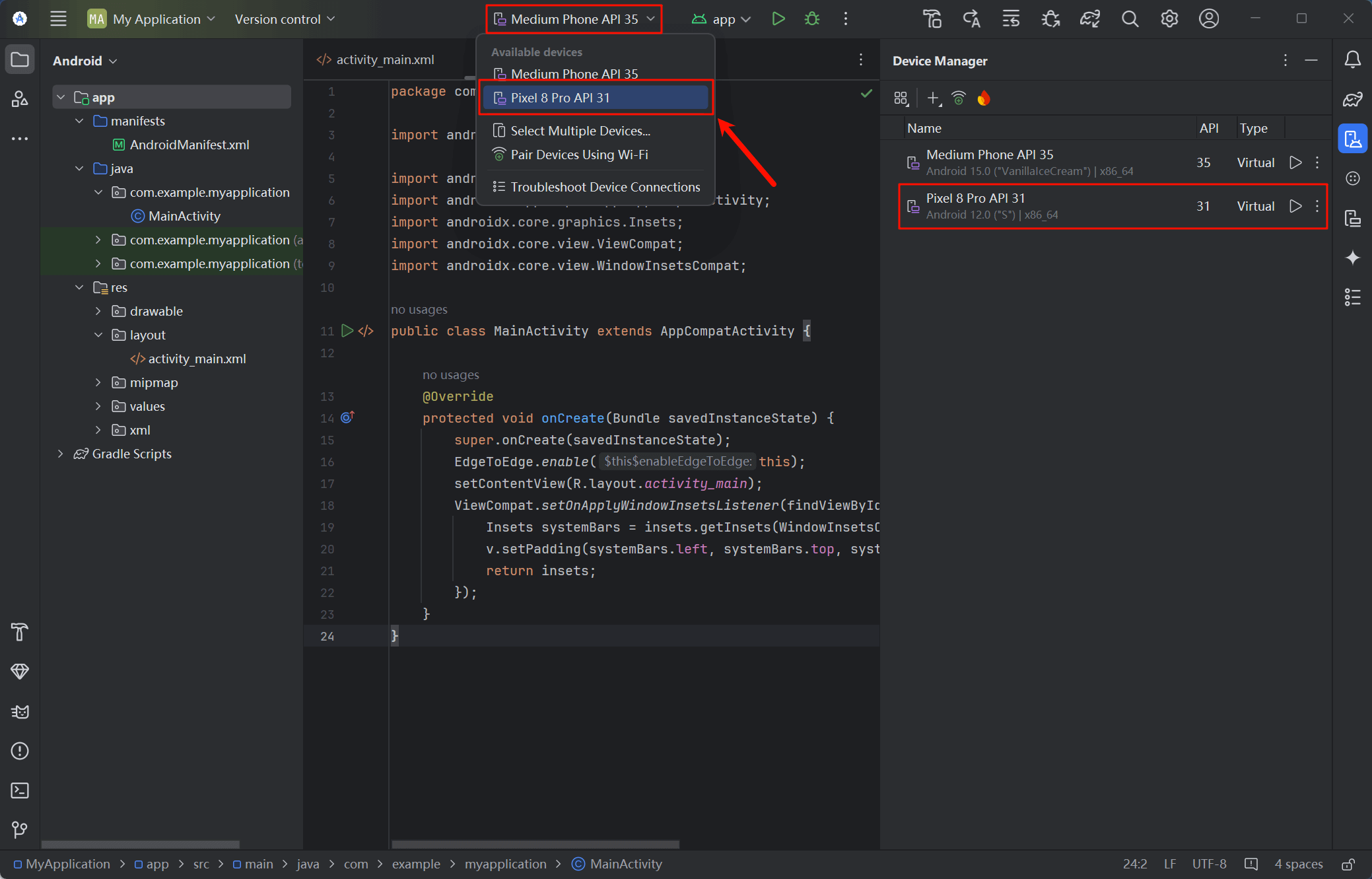Expand the mipmap folder
The width and height of the screenshot is (1372, 879).
98,382
